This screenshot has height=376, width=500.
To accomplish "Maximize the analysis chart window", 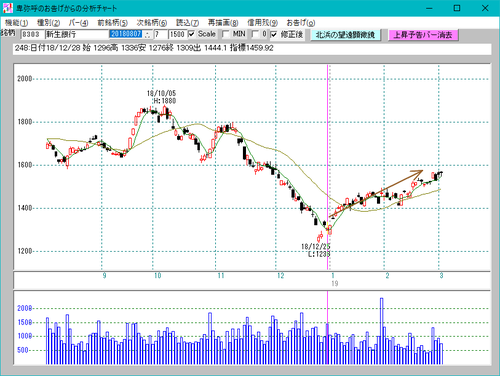I will click(457, 8).
